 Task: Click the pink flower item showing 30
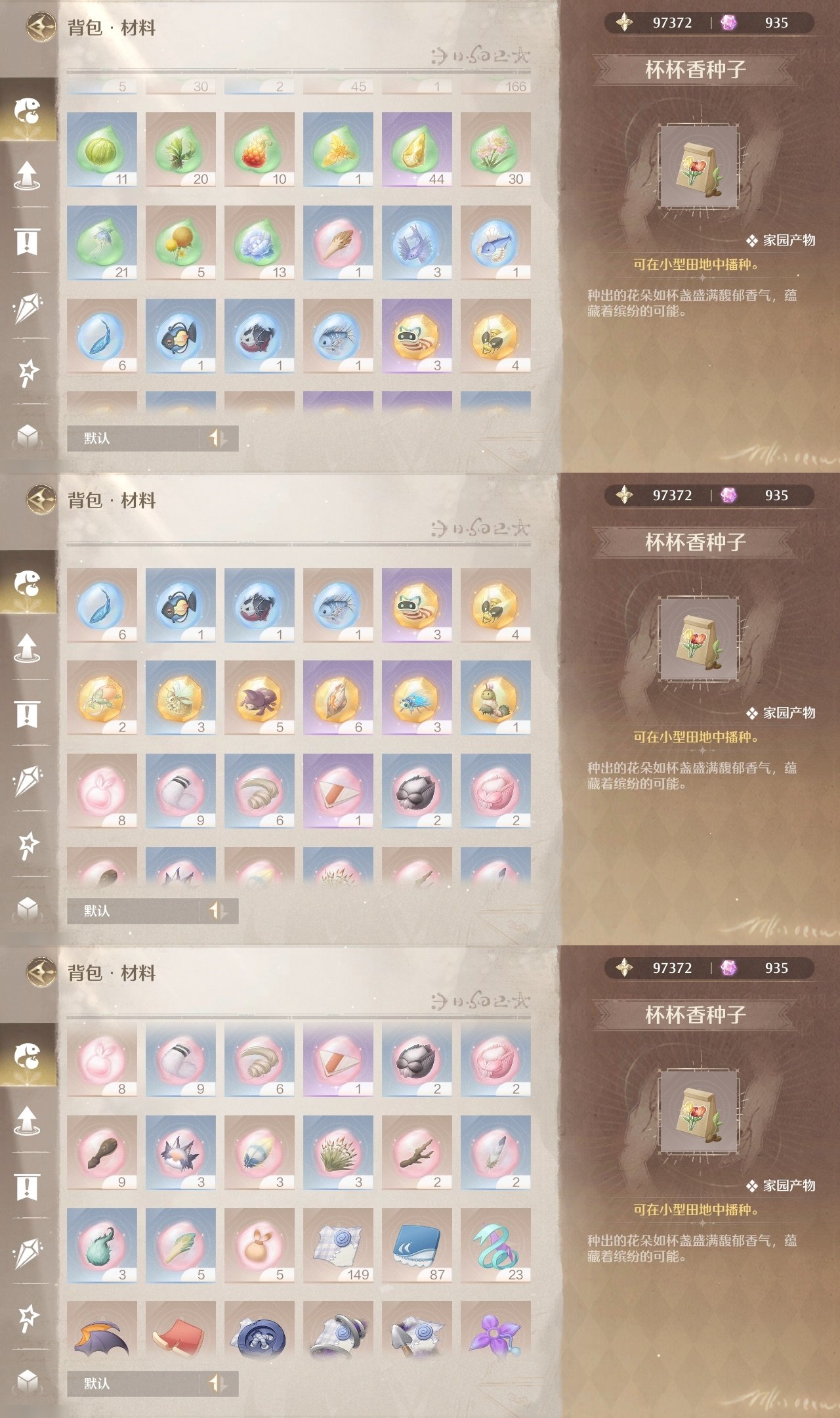[x=495, y=150]
